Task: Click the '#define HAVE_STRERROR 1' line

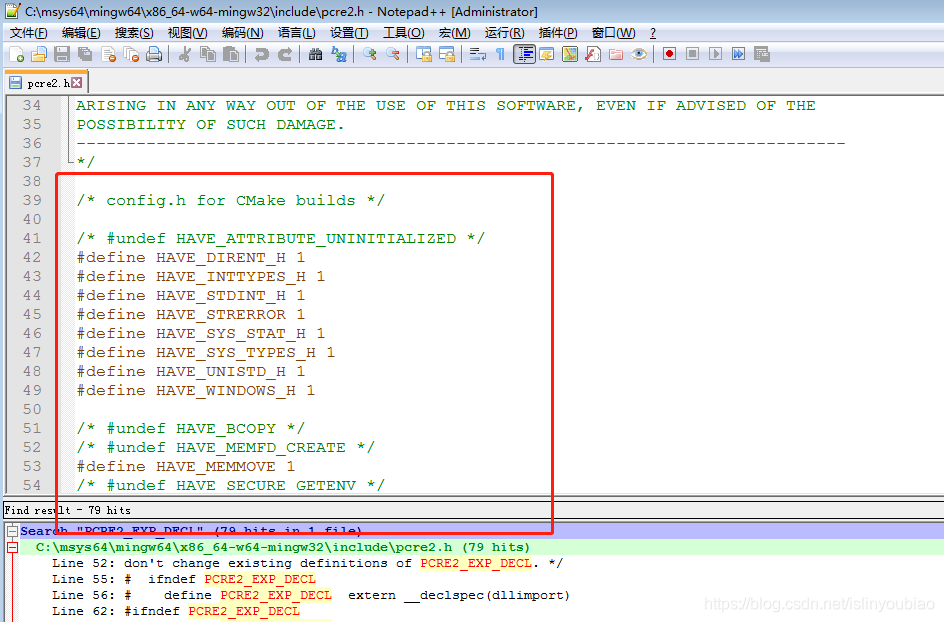Action: (190, 315)
